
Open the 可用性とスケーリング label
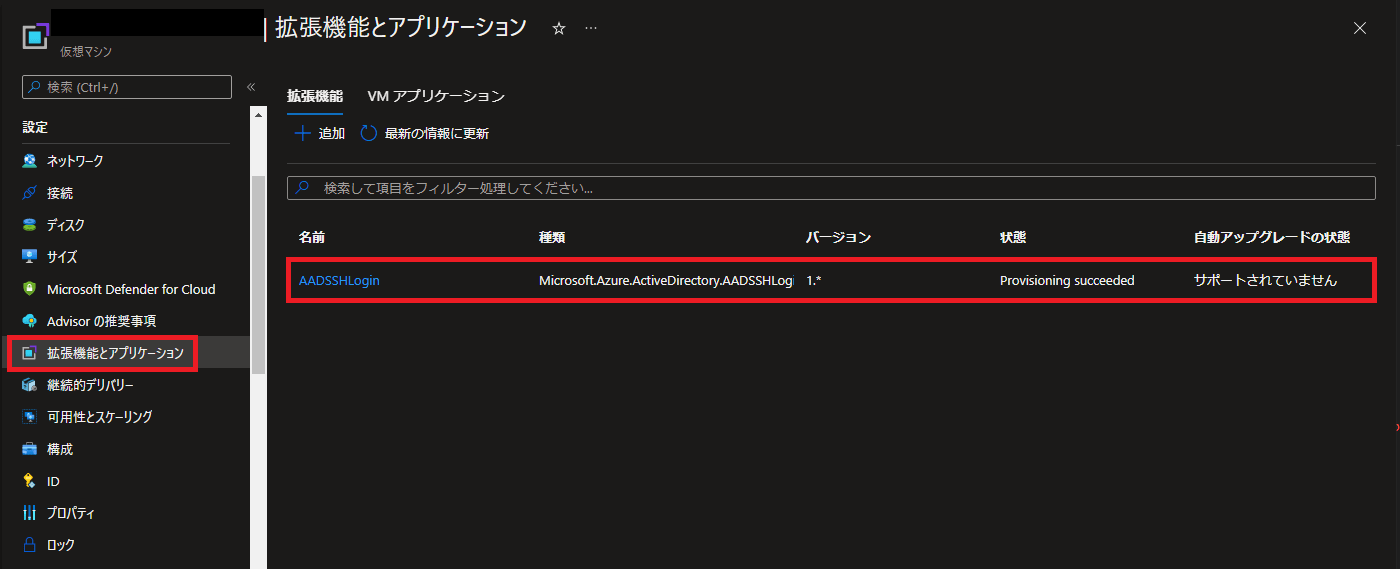click(x=100, y=417)
